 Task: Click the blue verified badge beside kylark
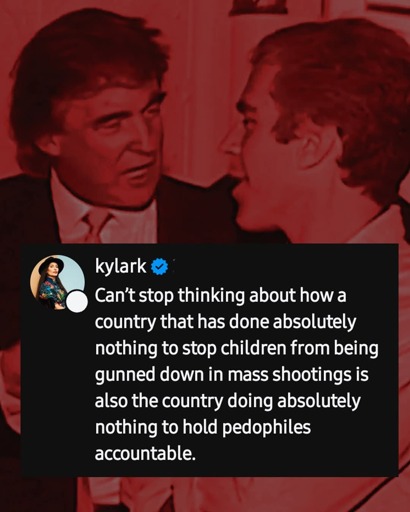(x=160, y=266)
